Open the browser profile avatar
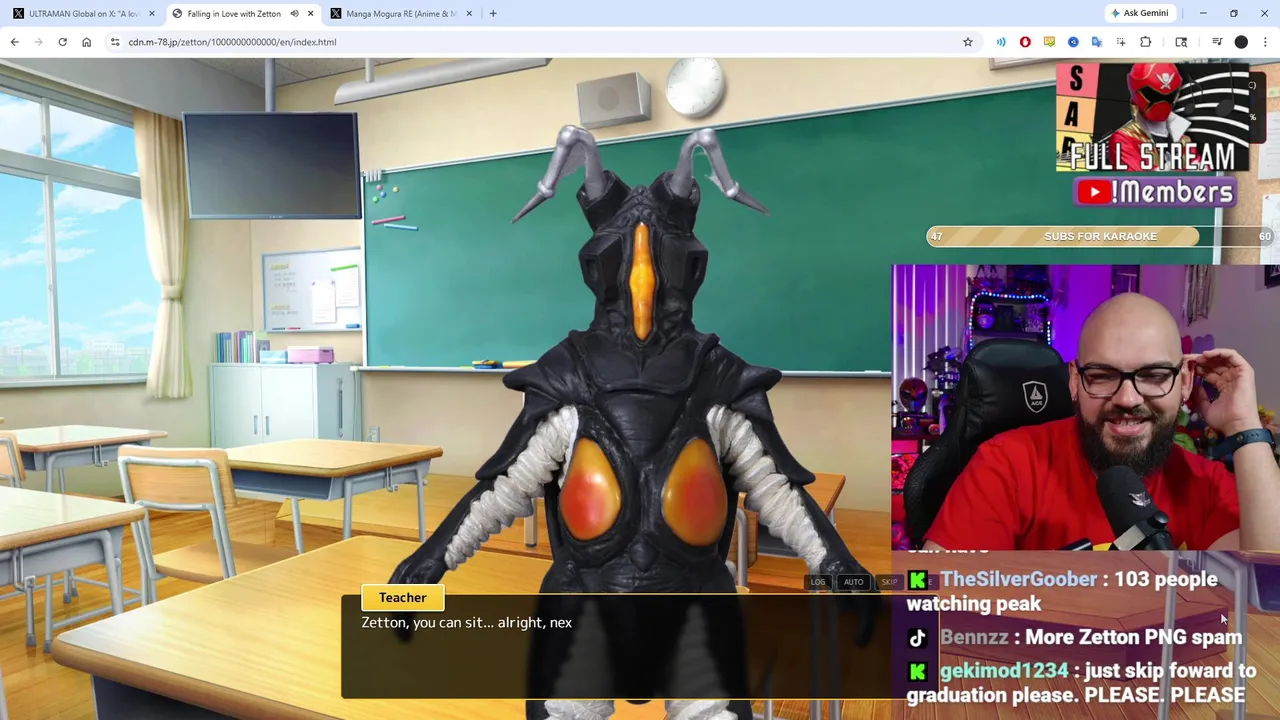The image size is (1280, 720). coord(1241,42)
